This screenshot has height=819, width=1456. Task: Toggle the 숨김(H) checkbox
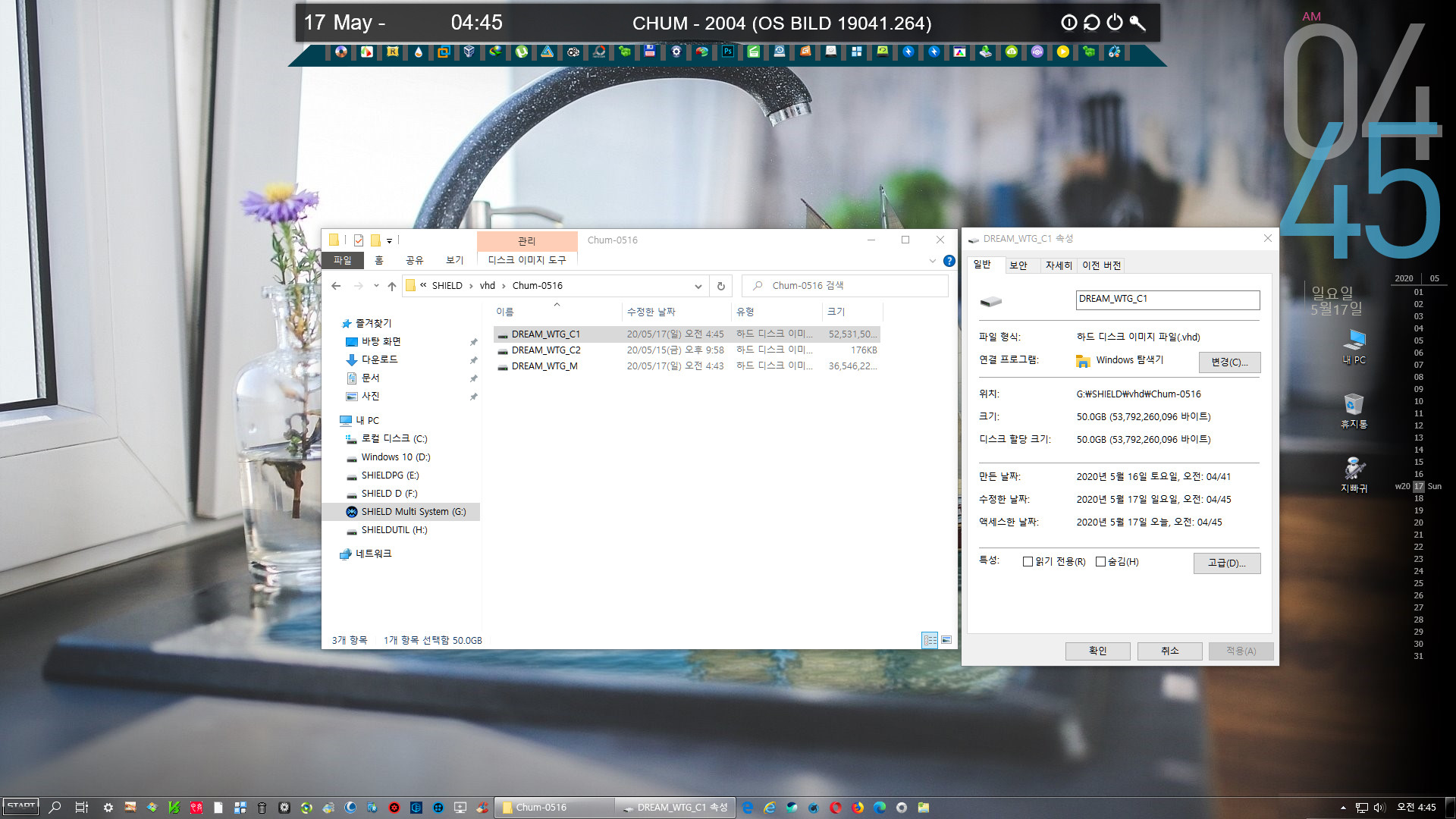pyautogui.click(x=1100, y=562)
